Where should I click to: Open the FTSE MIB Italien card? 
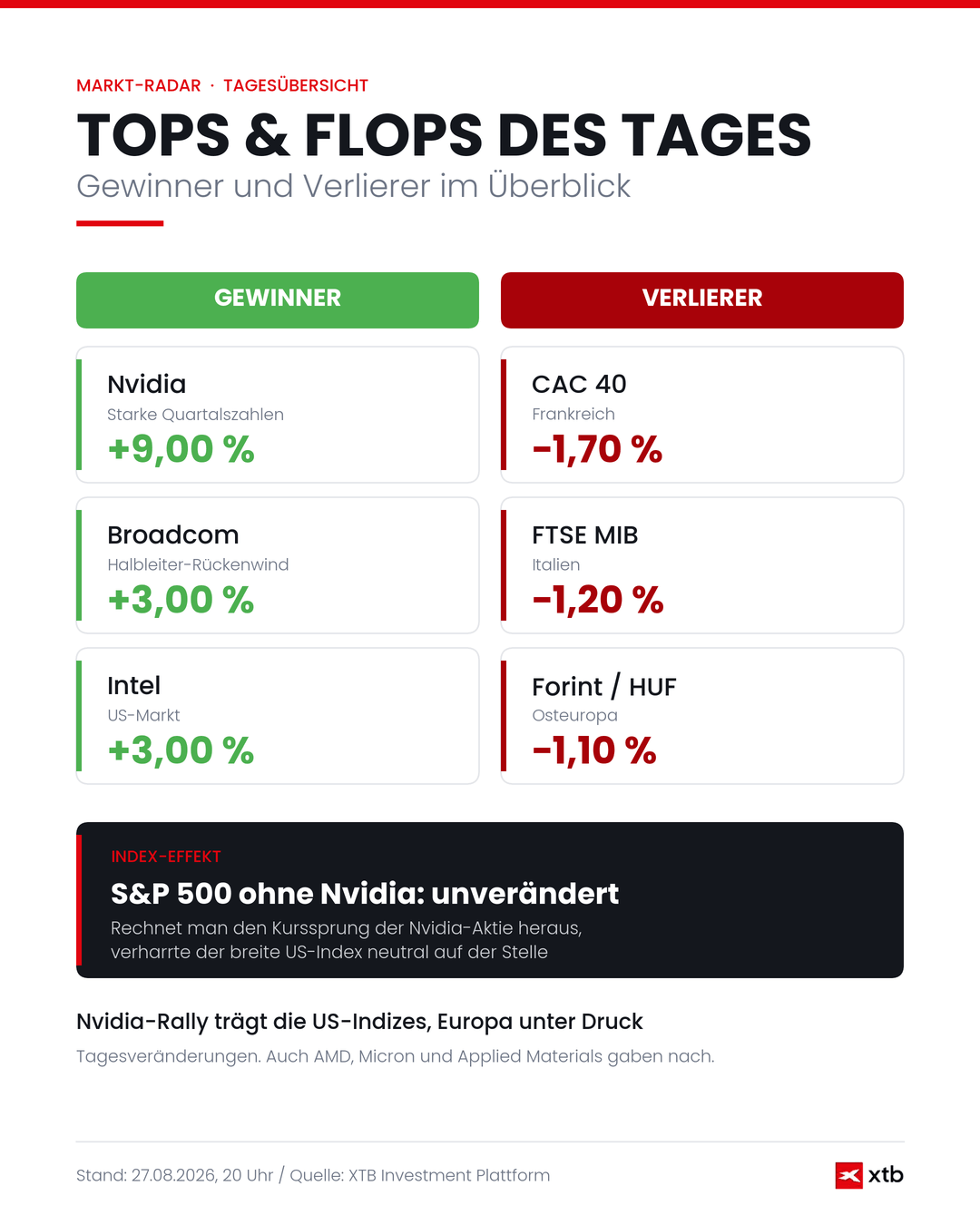point(702,565)
